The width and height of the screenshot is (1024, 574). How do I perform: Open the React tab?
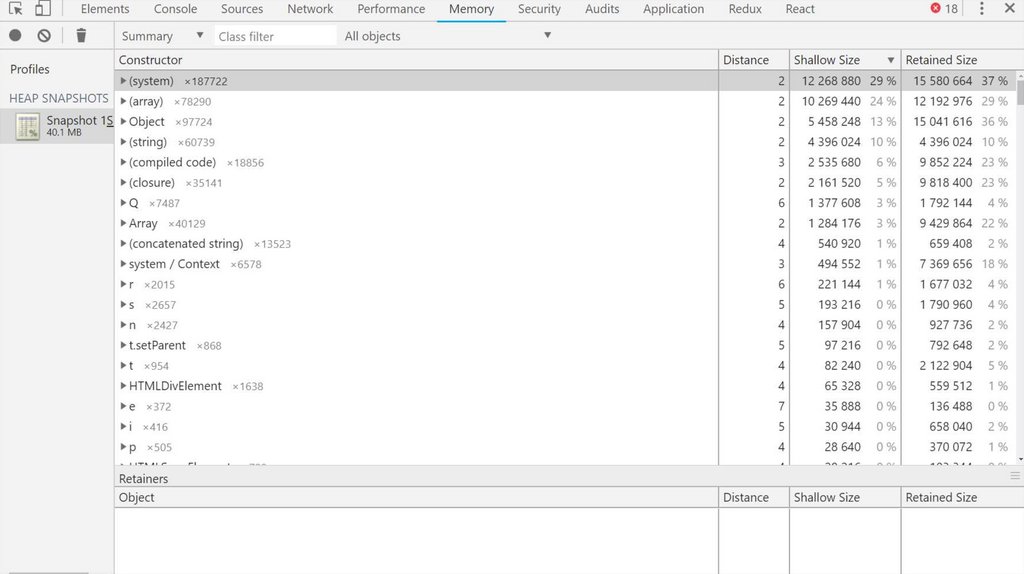tap(800, 9)
